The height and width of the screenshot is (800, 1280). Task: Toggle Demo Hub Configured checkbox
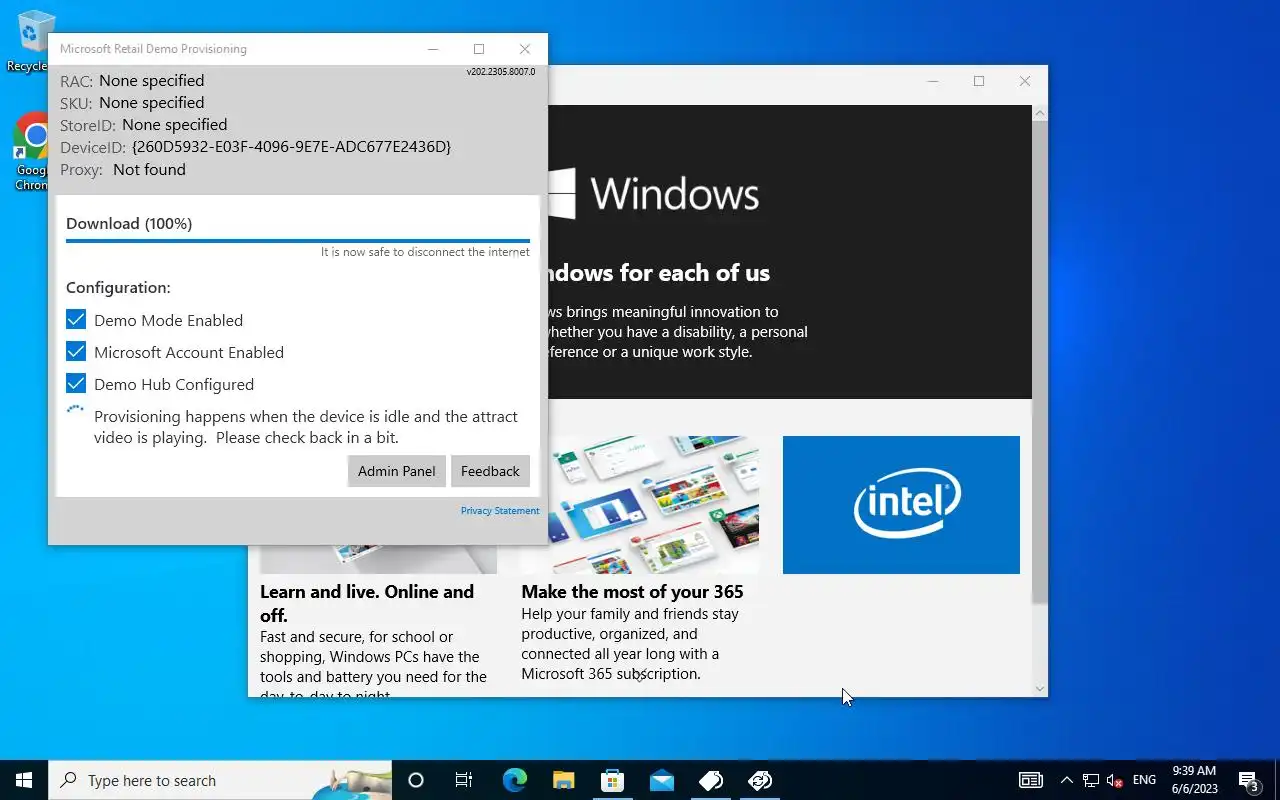[x=76, y=384]
